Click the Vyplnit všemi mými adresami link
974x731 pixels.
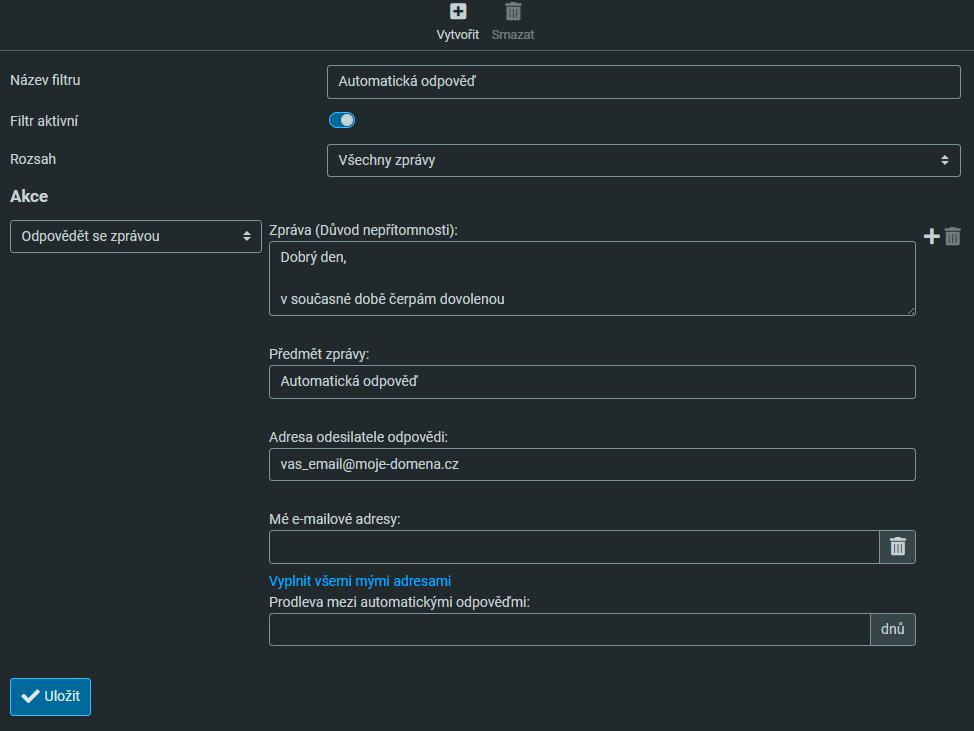coord(360,581)
